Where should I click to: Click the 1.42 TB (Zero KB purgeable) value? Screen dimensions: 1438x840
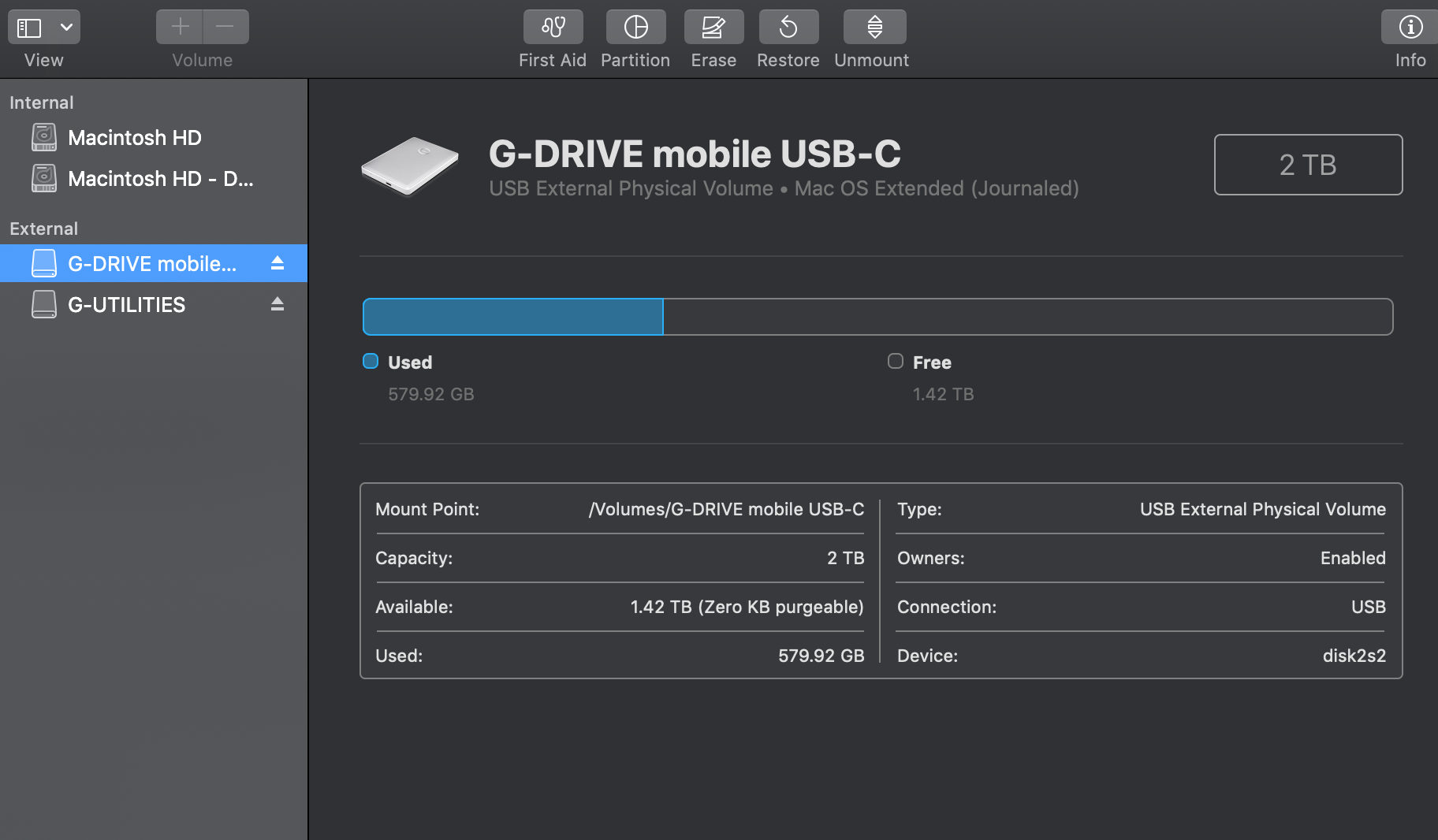coord(747,607)
